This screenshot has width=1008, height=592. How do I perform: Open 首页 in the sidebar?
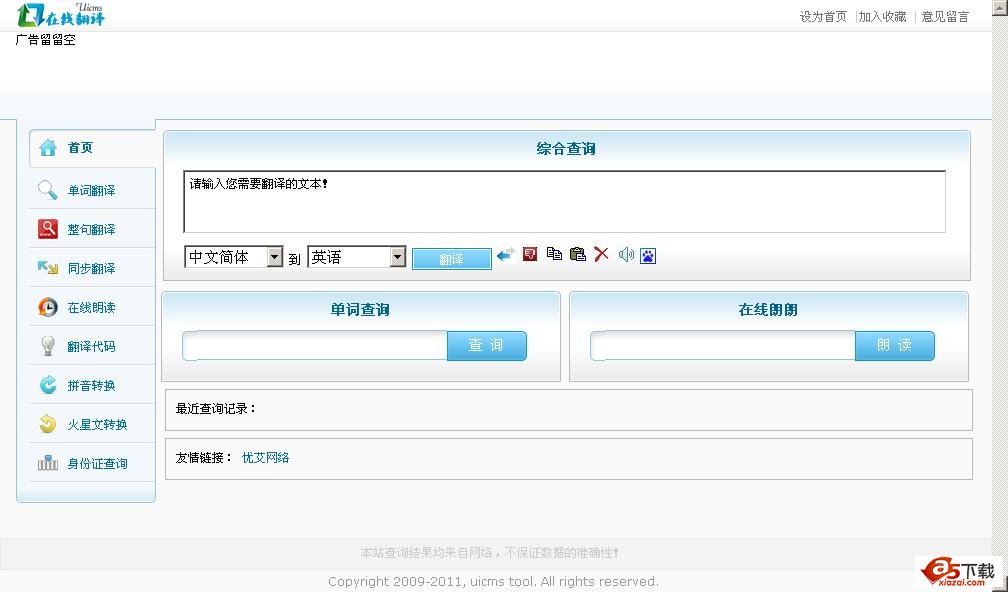coord(93,148)
